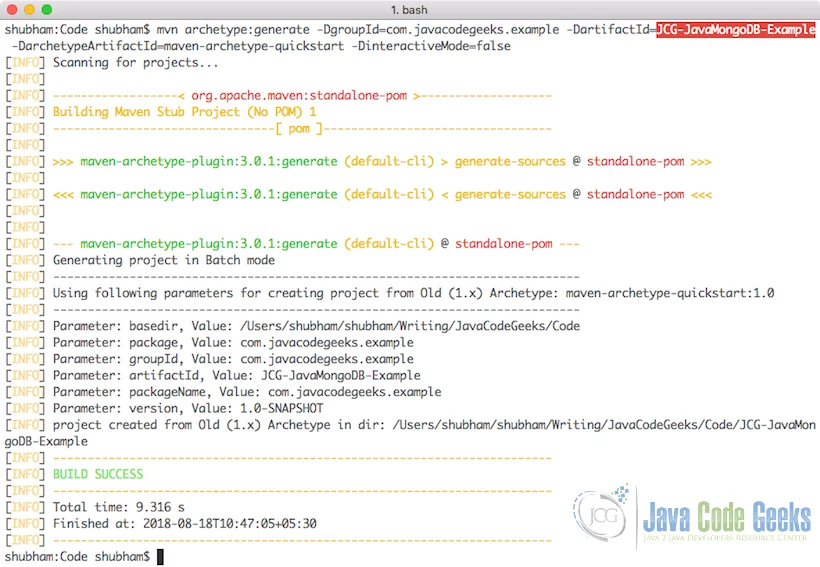Click the green zoom window button
Viewport: 820px width, 567px height.
[47, 9]
